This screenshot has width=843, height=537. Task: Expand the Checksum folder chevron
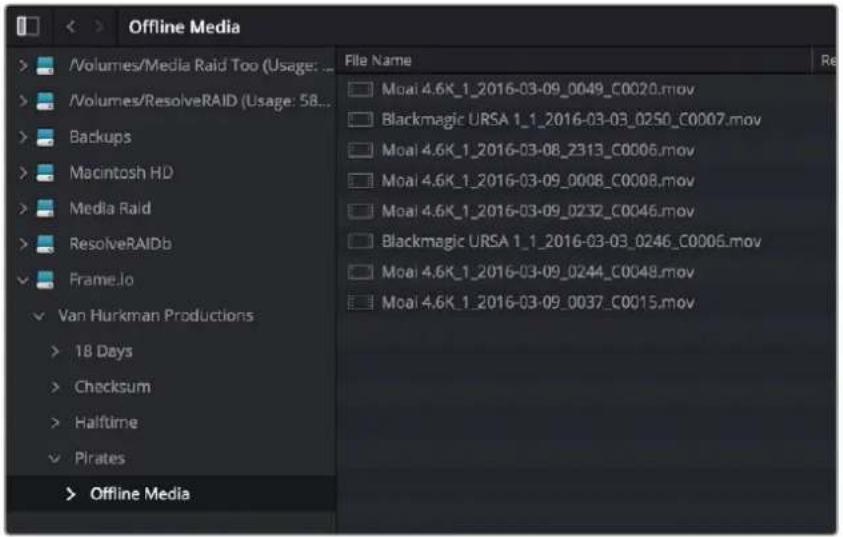coord(54,386)
